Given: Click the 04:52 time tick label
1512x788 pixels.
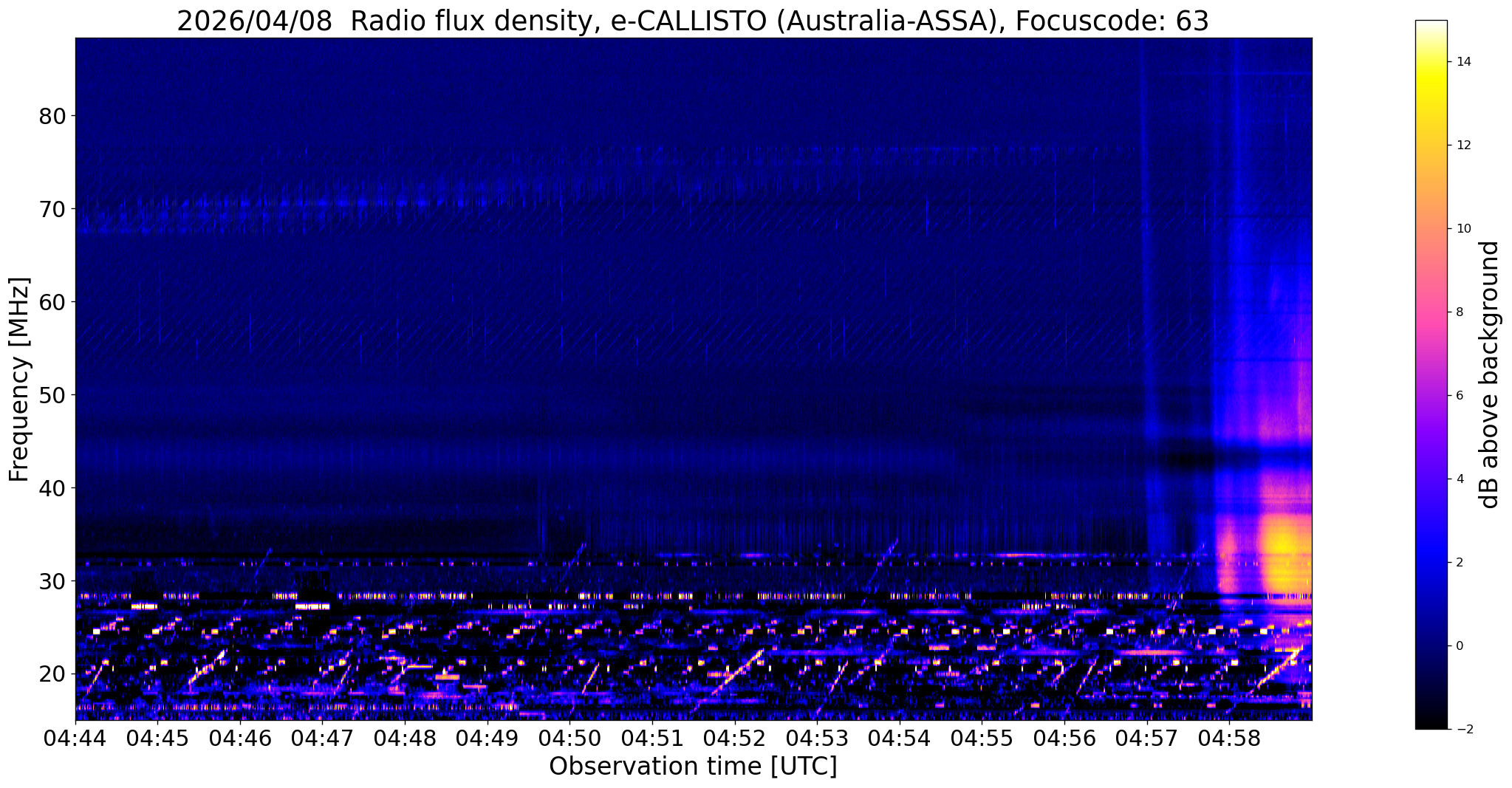Looking at the screenshot, I should coord(735,738).
